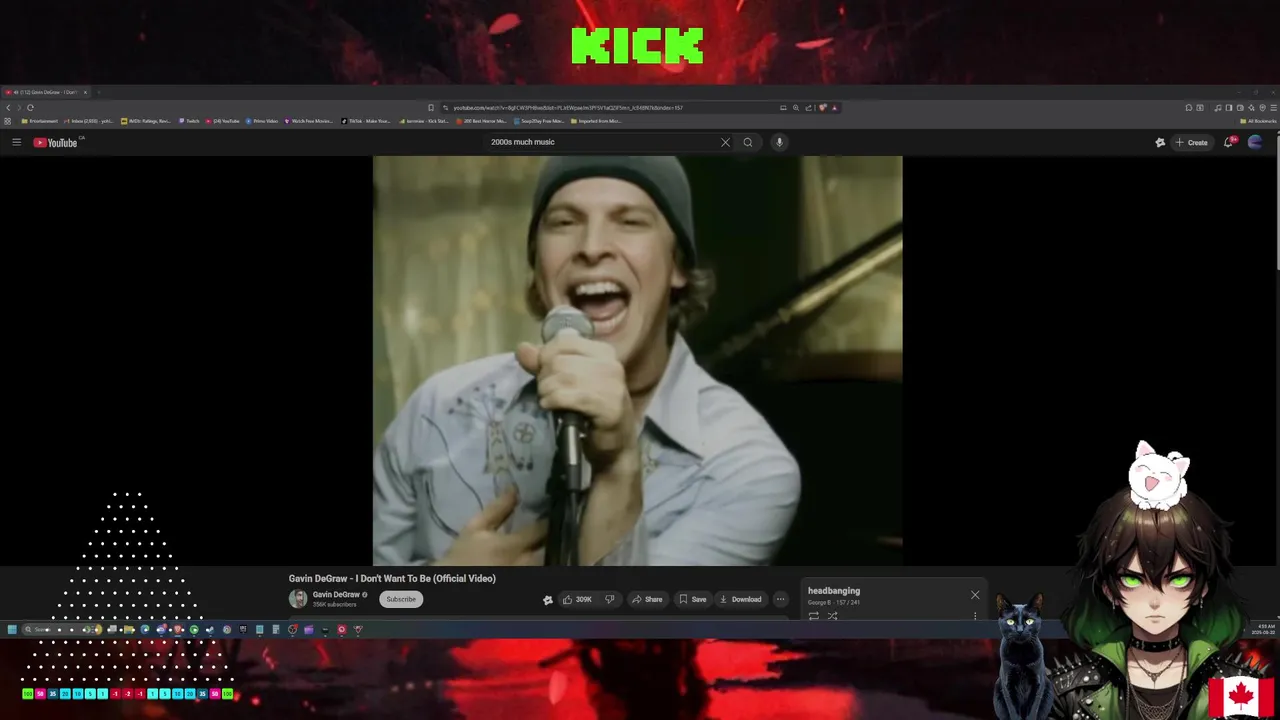Click the browser forward arrow

[x=19, y=107]
